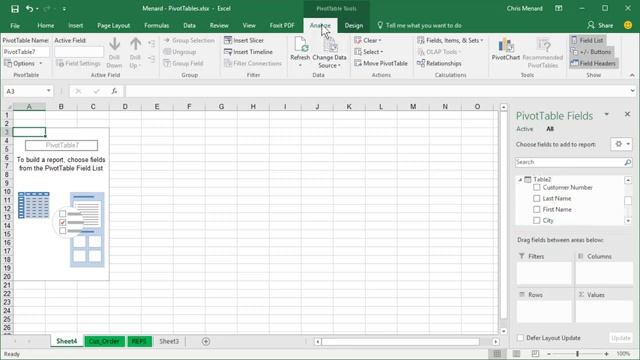Image resolution: width=640 pixels, height=360 pixels.
Task: Click the Move PivotTable icon
Action: coord(358,63)
